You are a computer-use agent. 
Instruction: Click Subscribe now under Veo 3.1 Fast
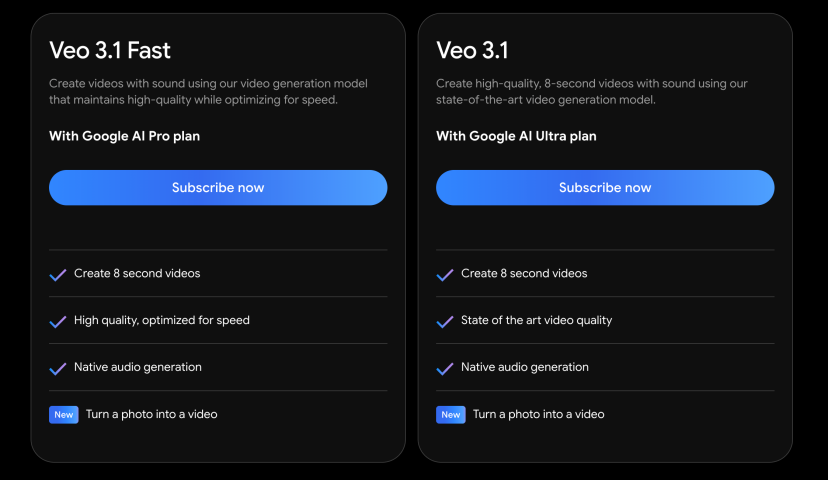[218, 188]
